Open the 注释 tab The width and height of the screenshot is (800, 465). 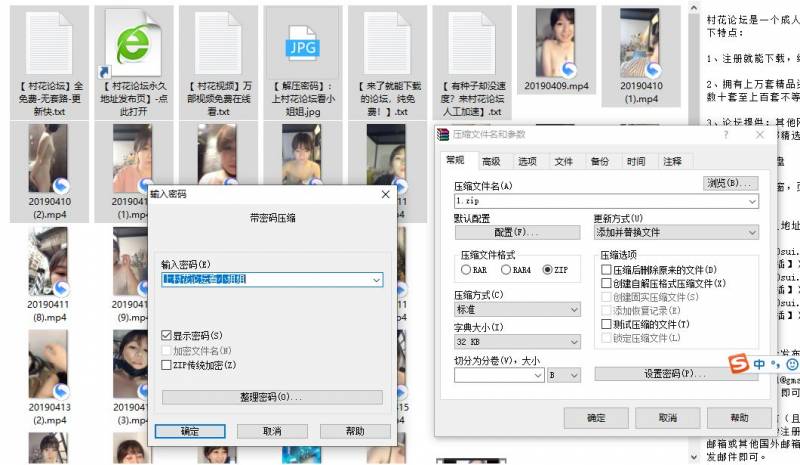[x=672, y=160]
